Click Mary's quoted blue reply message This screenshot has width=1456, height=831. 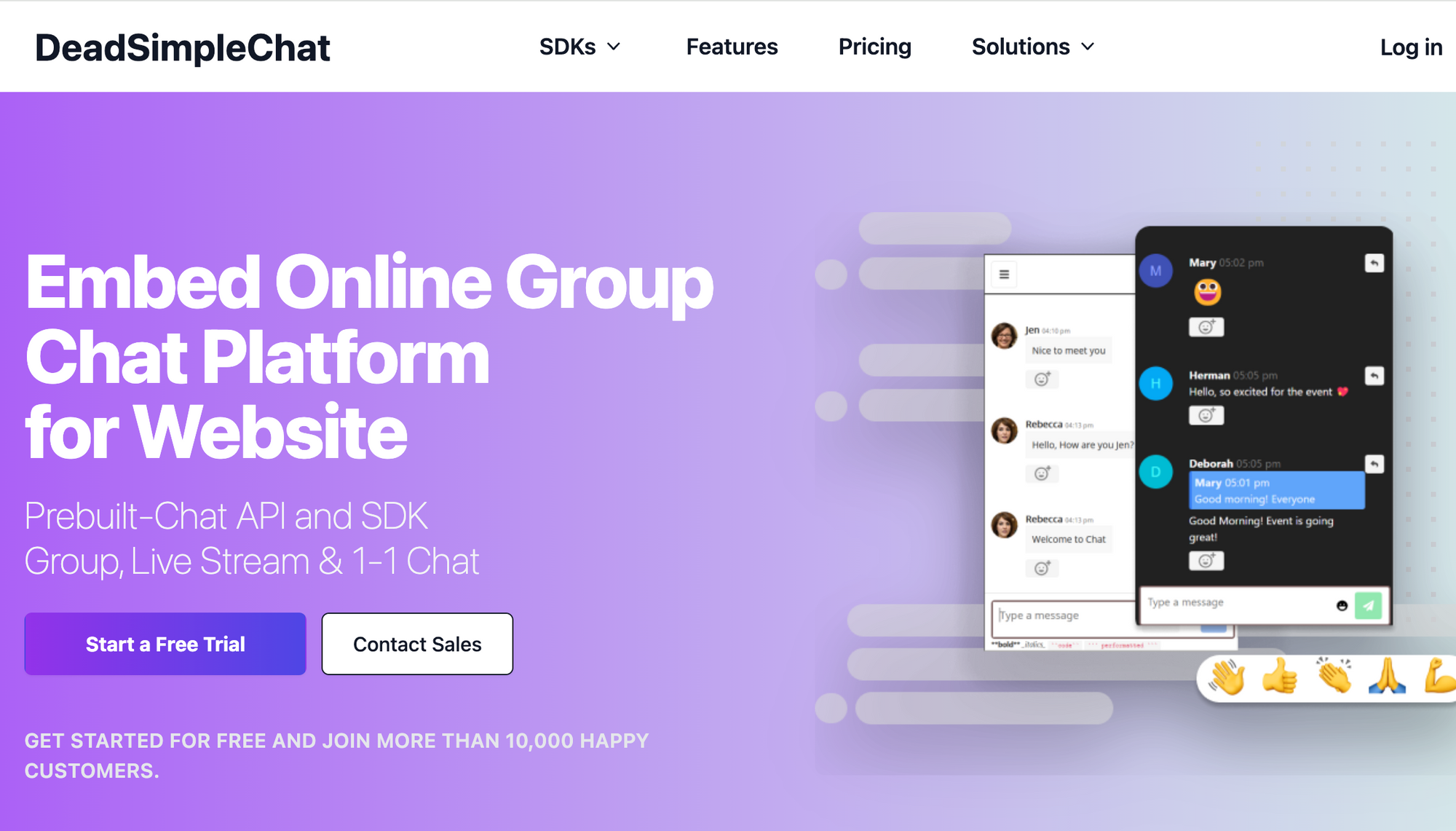pos(1277,490)
